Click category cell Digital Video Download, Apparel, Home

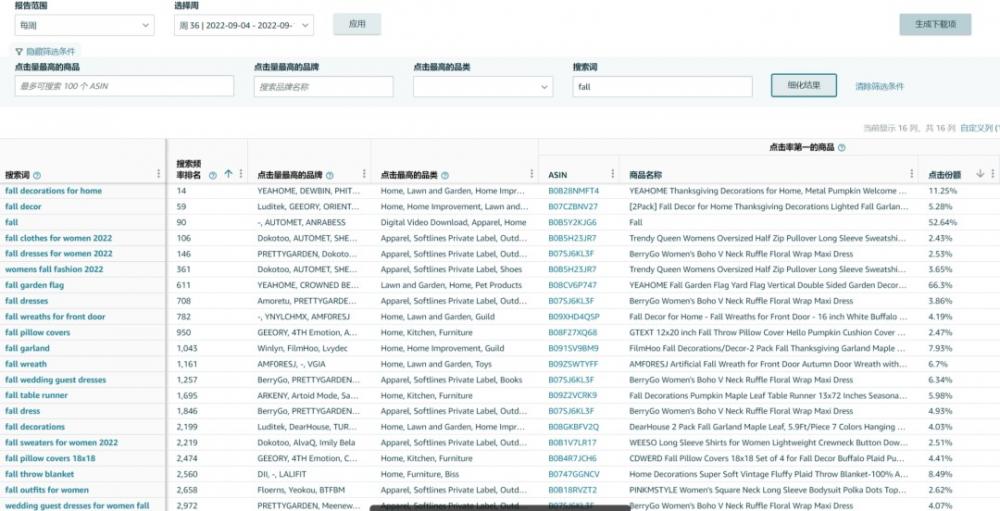(x=453, y=223)
